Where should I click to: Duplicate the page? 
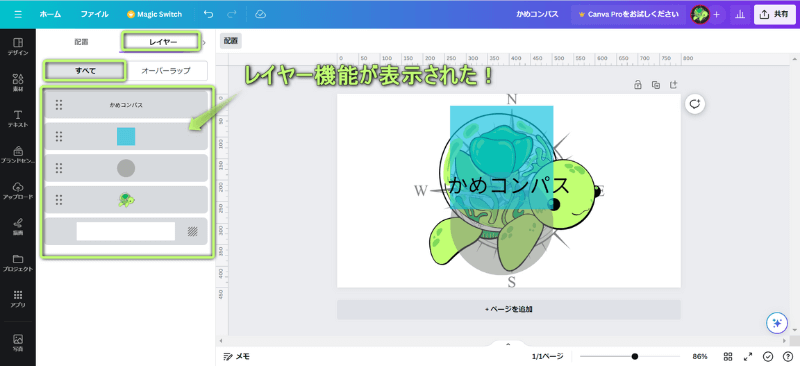pyautogui.click(x=656, y=85)
